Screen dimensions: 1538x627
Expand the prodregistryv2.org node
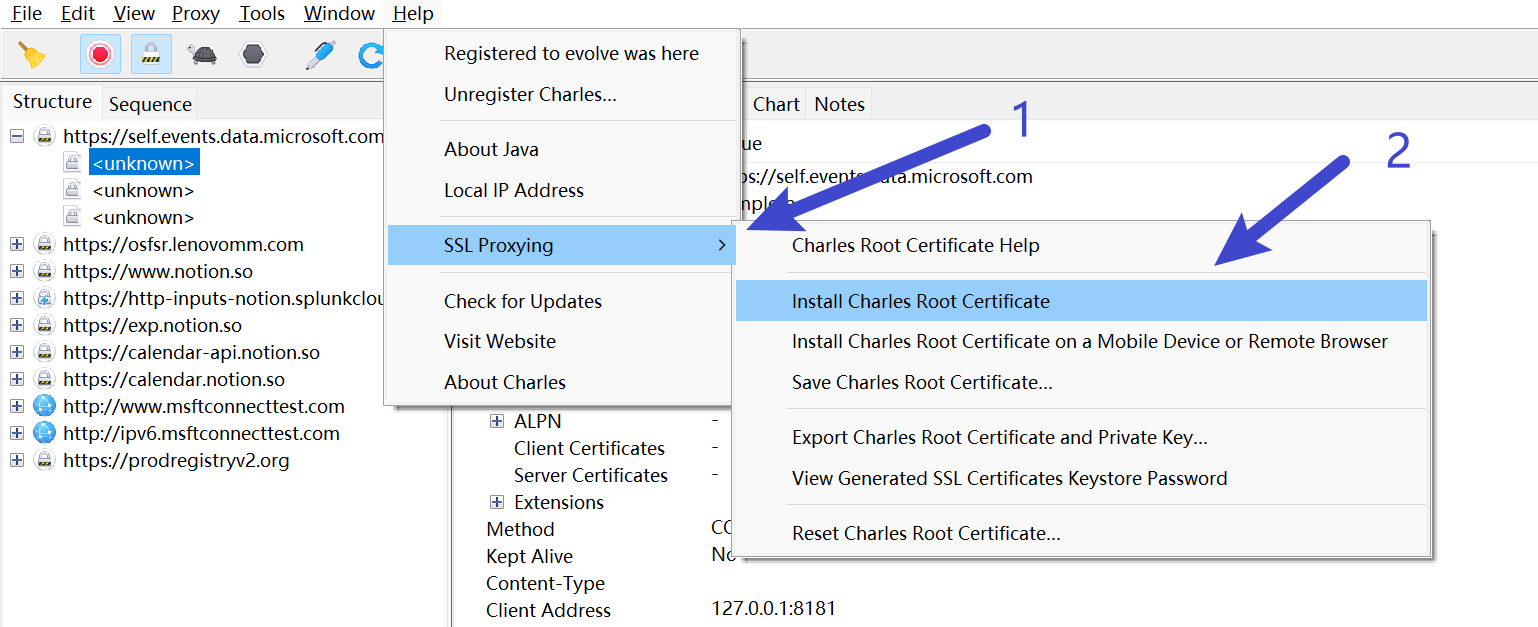[17, 460]
